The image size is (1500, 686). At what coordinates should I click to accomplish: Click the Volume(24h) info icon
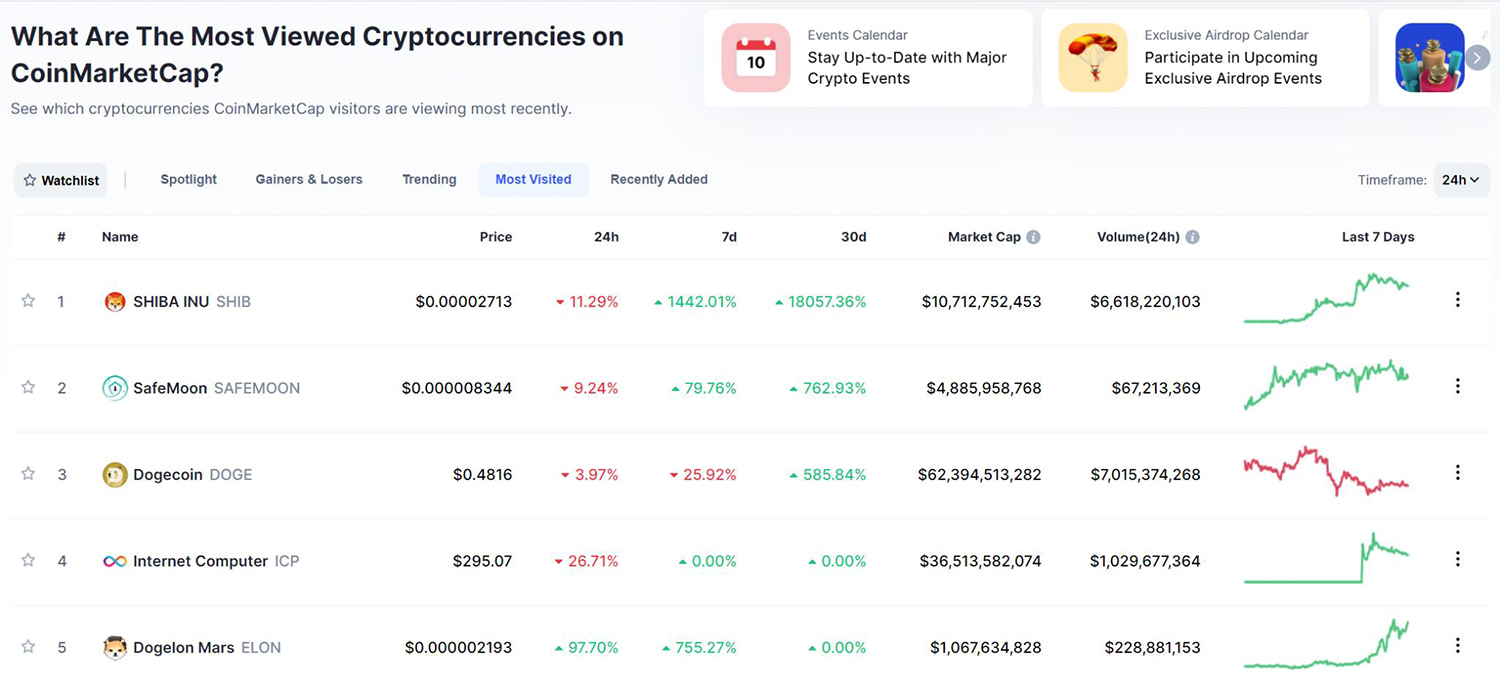1192,237
